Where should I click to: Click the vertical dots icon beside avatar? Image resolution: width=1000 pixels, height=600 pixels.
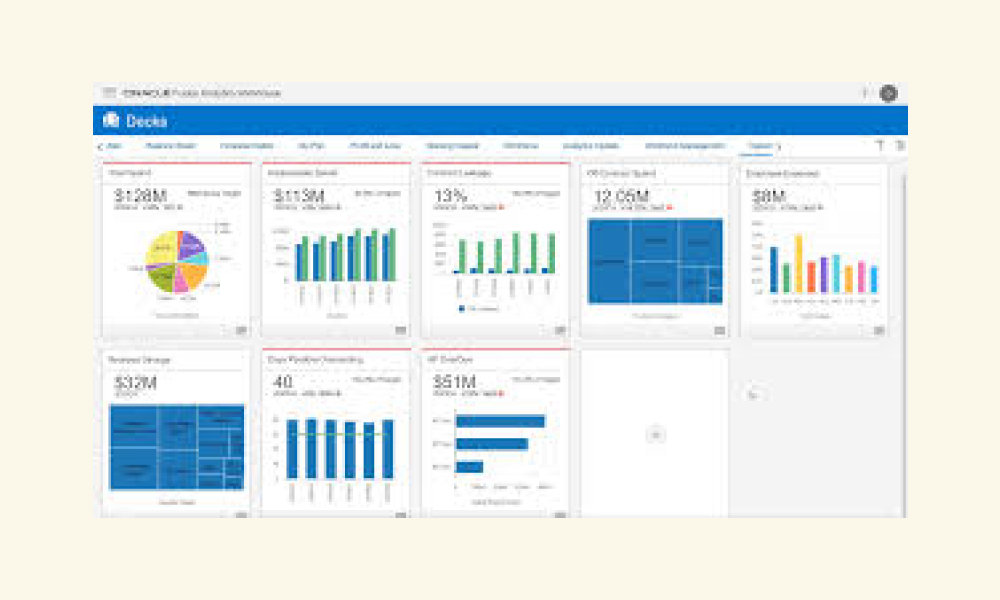(x=865, y=93)
